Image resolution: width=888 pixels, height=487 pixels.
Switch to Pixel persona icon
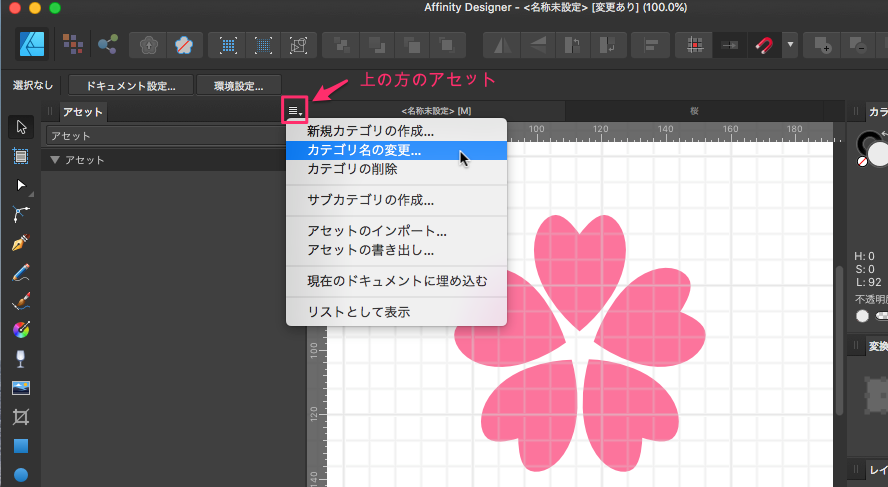click(x=73, y=44)
